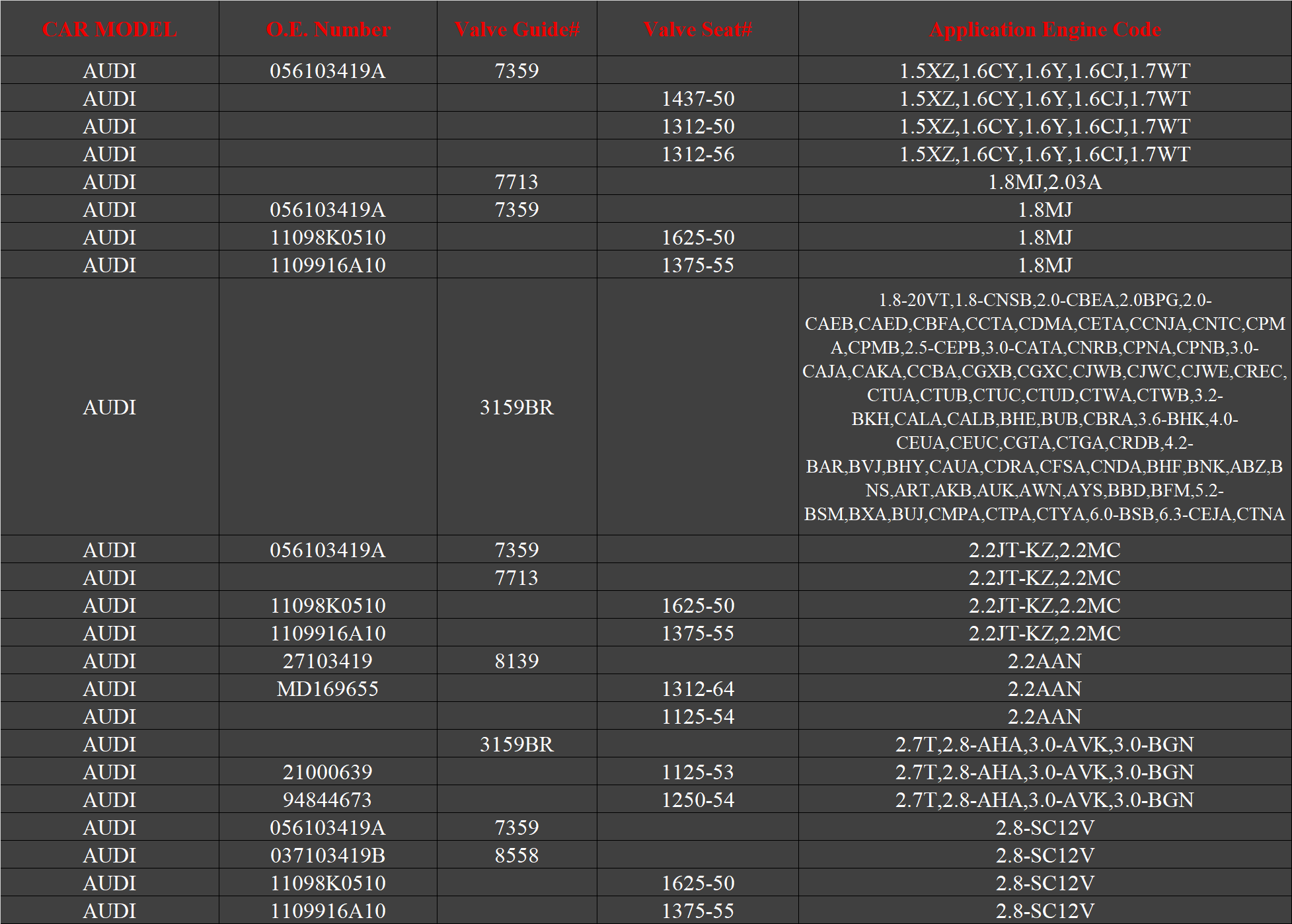This screenshot has width=1292, height=924.
Task: Select 1375-55 in the 1.8MJ row
Action: click(x=698, y=265)
